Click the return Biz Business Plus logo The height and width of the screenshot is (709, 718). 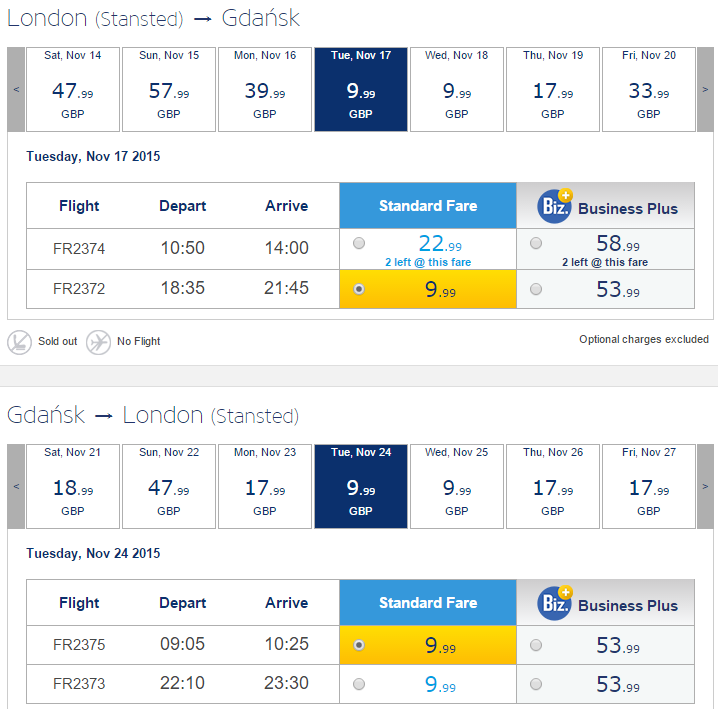555,603
